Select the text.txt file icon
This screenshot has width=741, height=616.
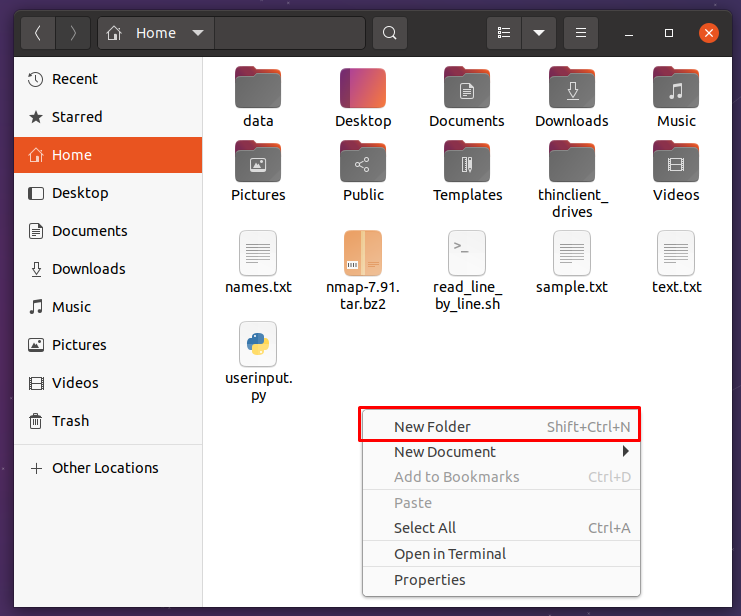click(676, 253)
